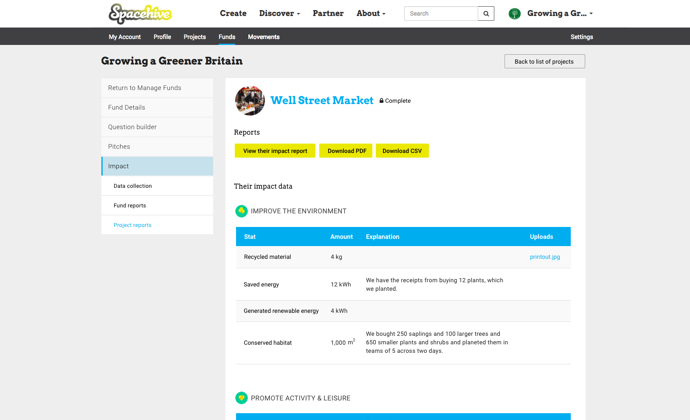
Task: Click the Conserved habitat row label
Action: (268, 343)
